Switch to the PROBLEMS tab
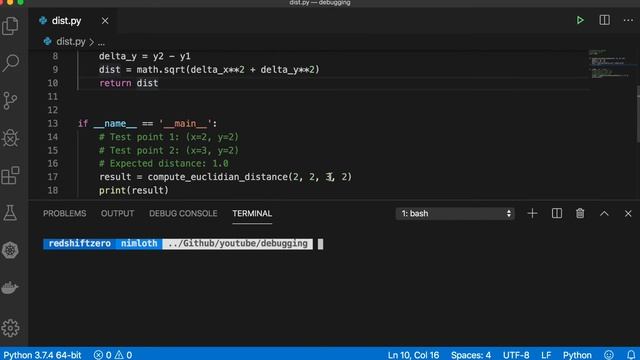The image size is (640, 360). [64, 213]
